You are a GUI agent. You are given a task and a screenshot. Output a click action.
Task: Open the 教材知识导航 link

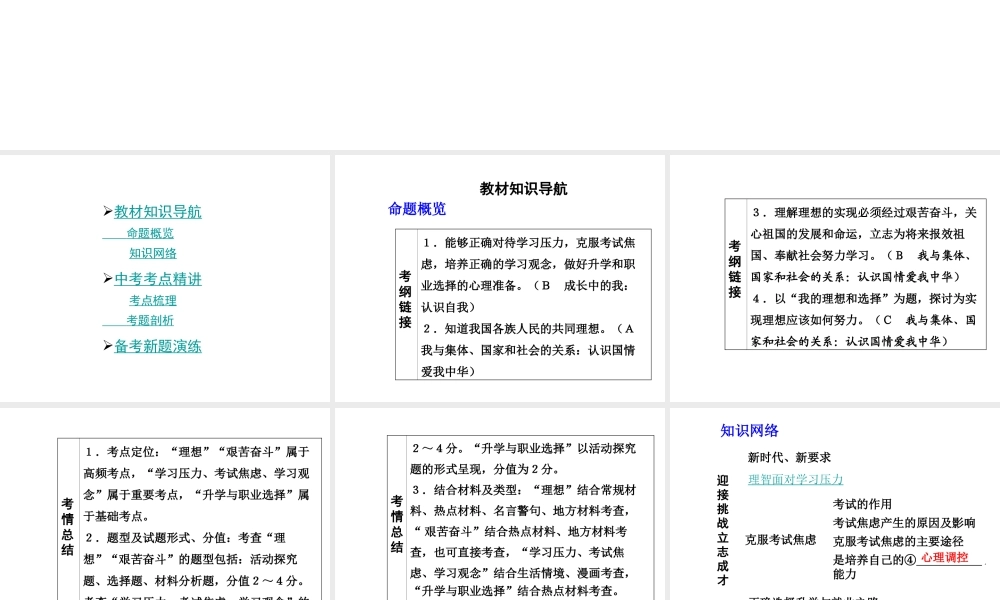[158, 212]
